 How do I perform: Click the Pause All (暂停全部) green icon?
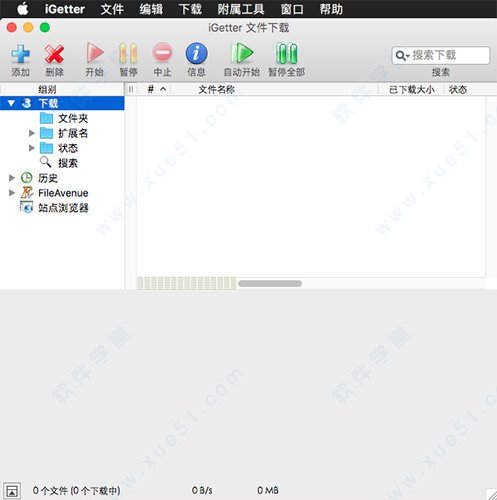287,53
